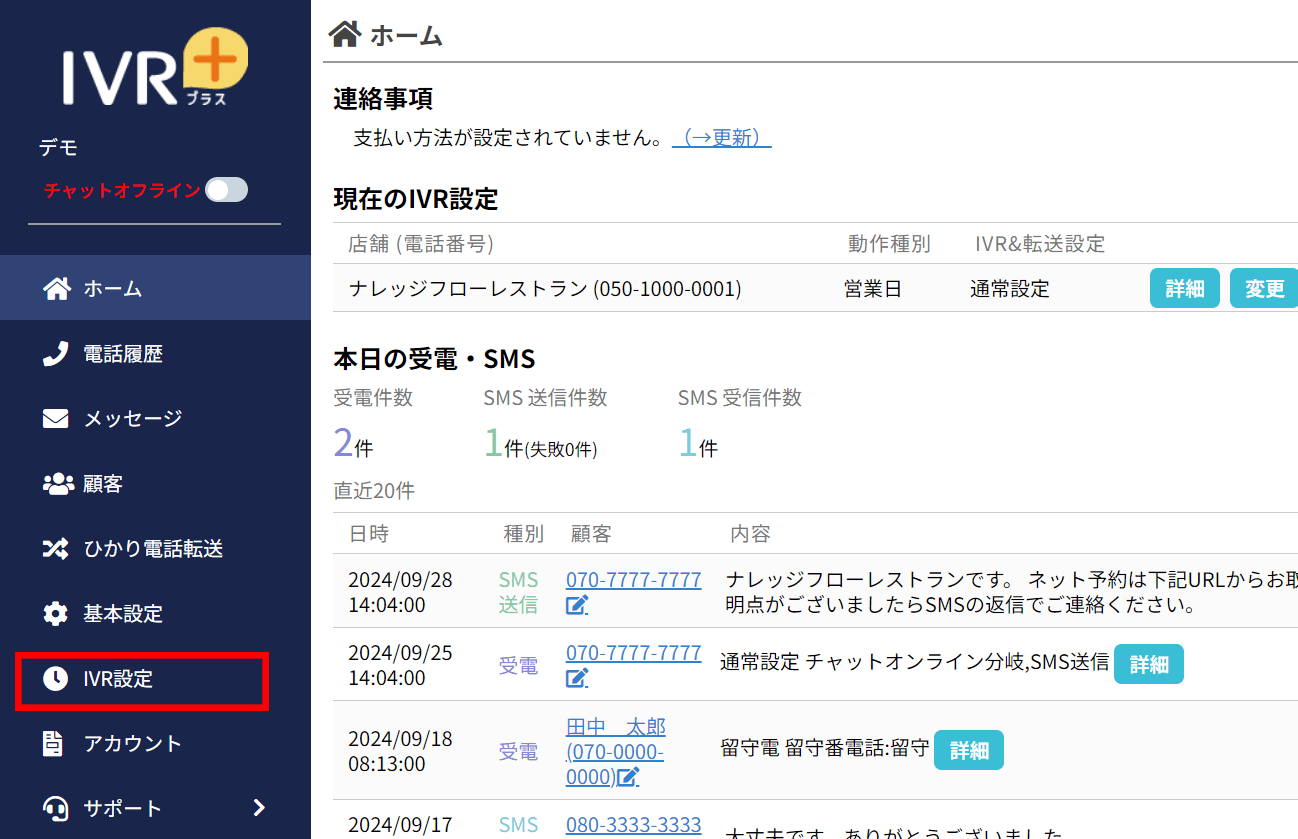The height and width of the screenshot is (839, 1298).
Task: Open the 電話履歴 menu item
Action: [155, 353]
